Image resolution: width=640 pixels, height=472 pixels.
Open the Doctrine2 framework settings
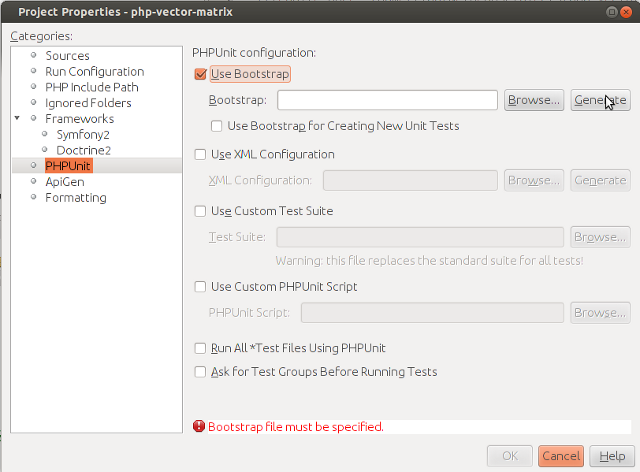[84, 150]
